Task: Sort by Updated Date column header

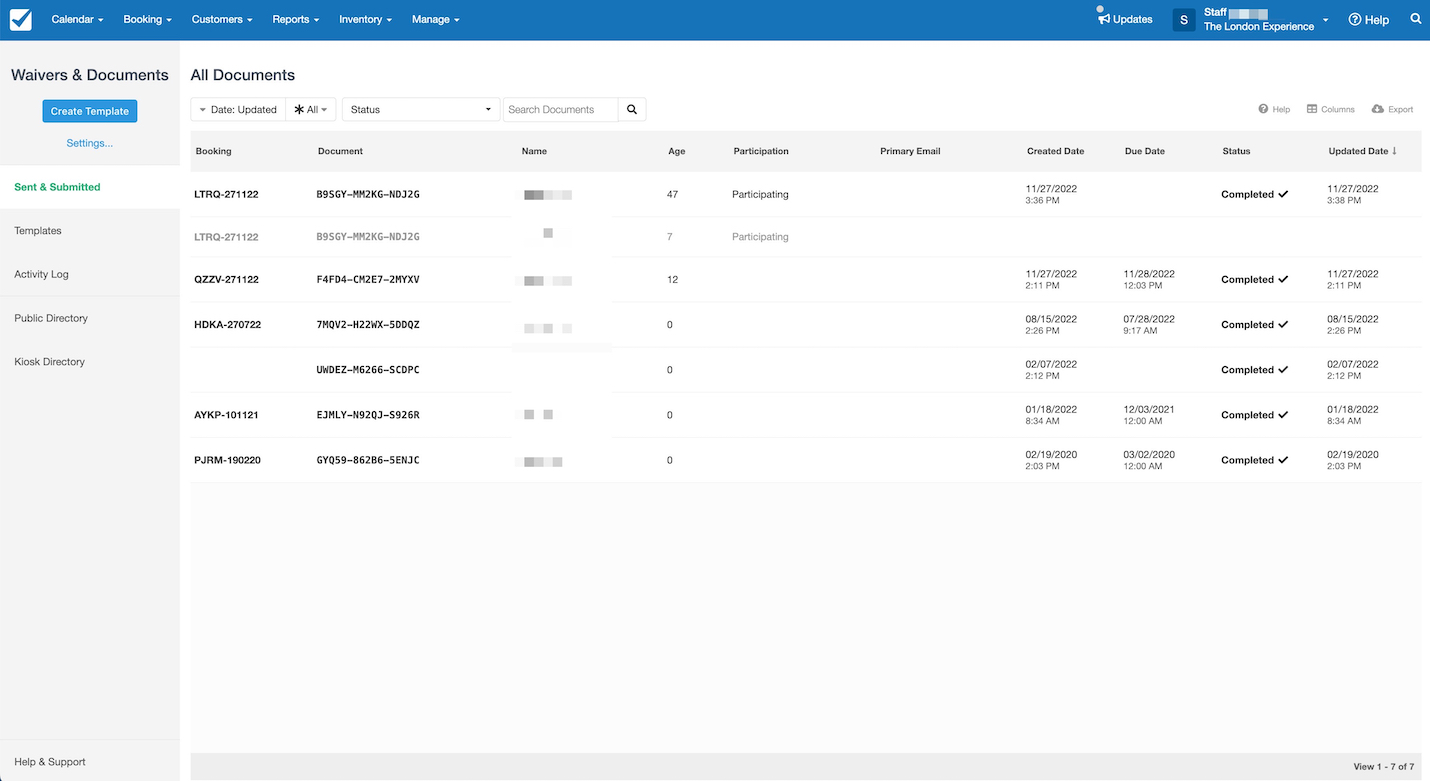Action: click(x=1362, y=151)
